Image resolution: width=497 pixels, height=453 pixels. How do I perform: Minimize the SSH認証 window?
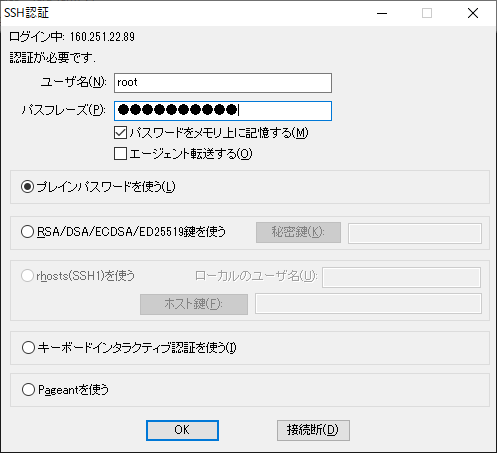(x=382, y=13)
